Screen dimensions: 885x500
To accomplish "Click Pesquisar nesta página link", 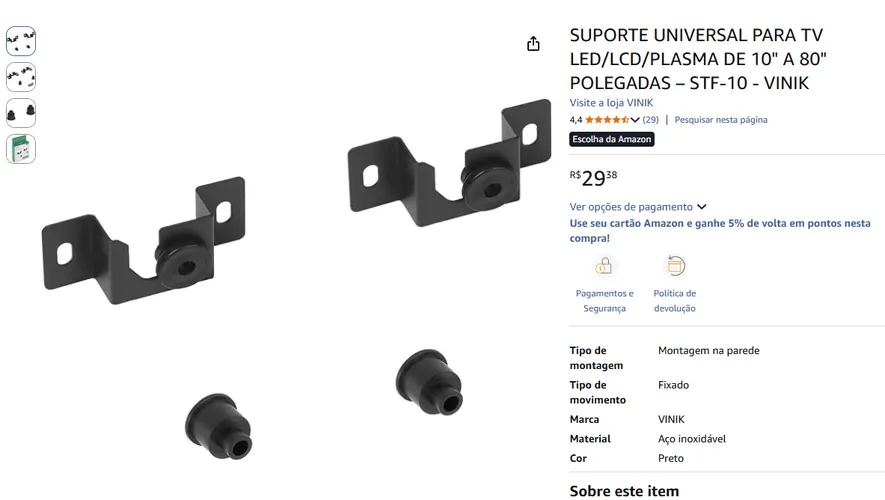I will click(721, 120).
